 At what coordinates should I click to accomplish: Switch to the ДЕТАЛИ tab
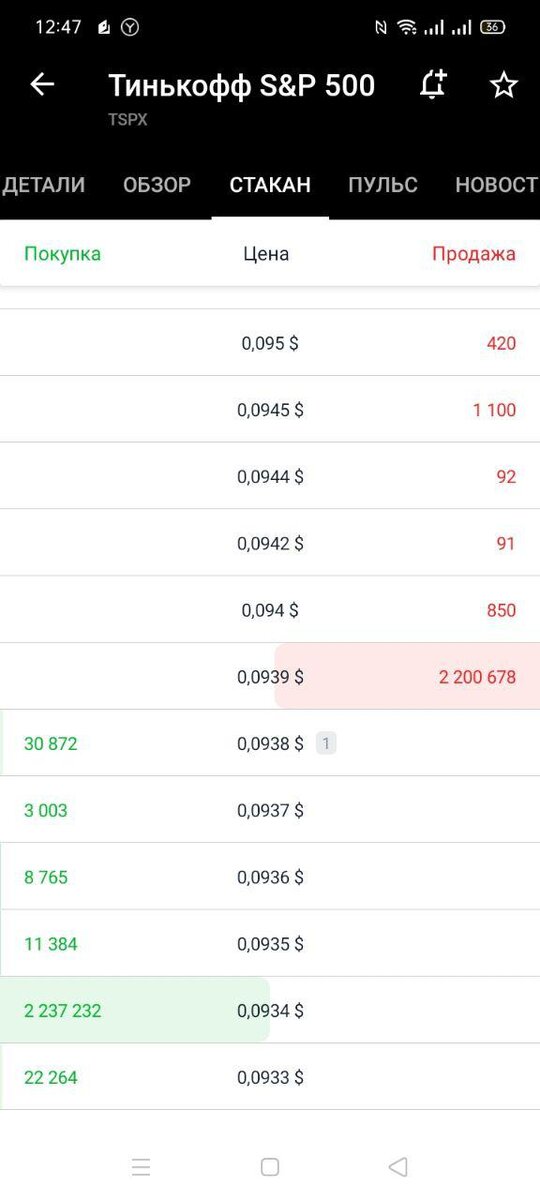click(43, 185)
